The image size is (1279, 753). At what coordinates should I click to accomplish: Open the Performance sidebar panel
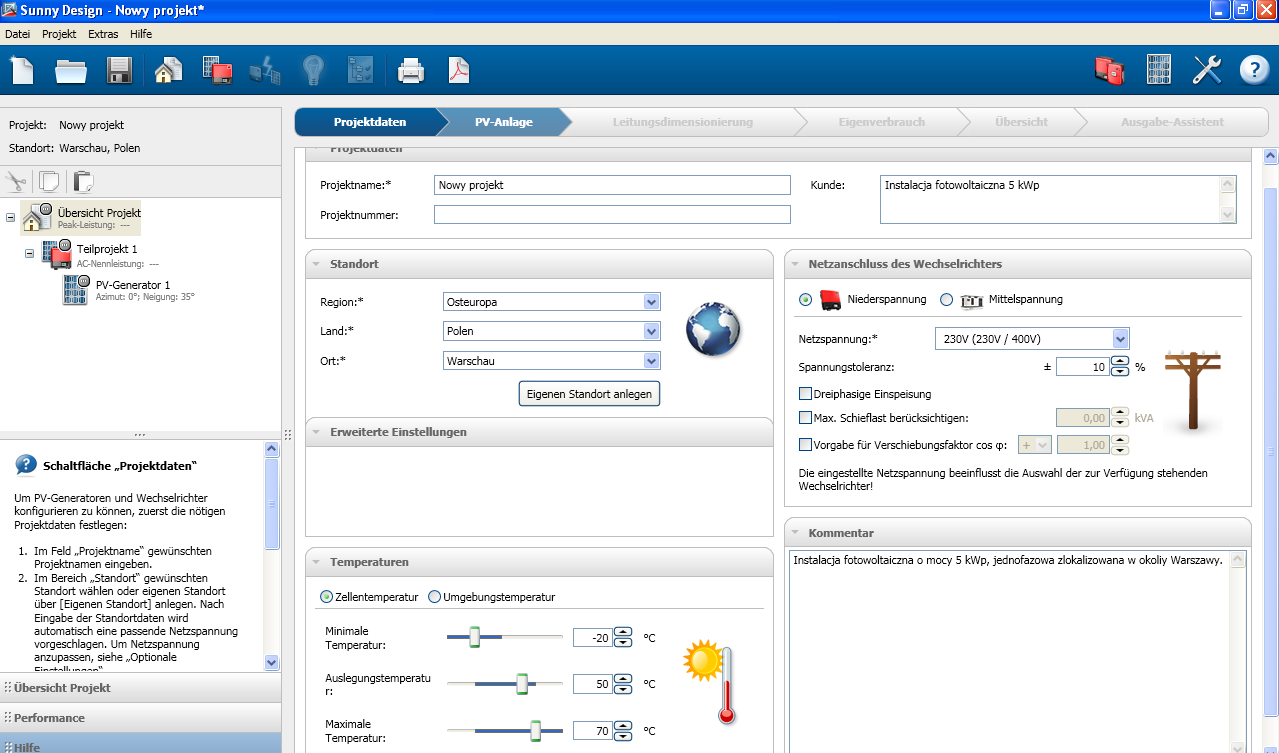click(141, 718)
